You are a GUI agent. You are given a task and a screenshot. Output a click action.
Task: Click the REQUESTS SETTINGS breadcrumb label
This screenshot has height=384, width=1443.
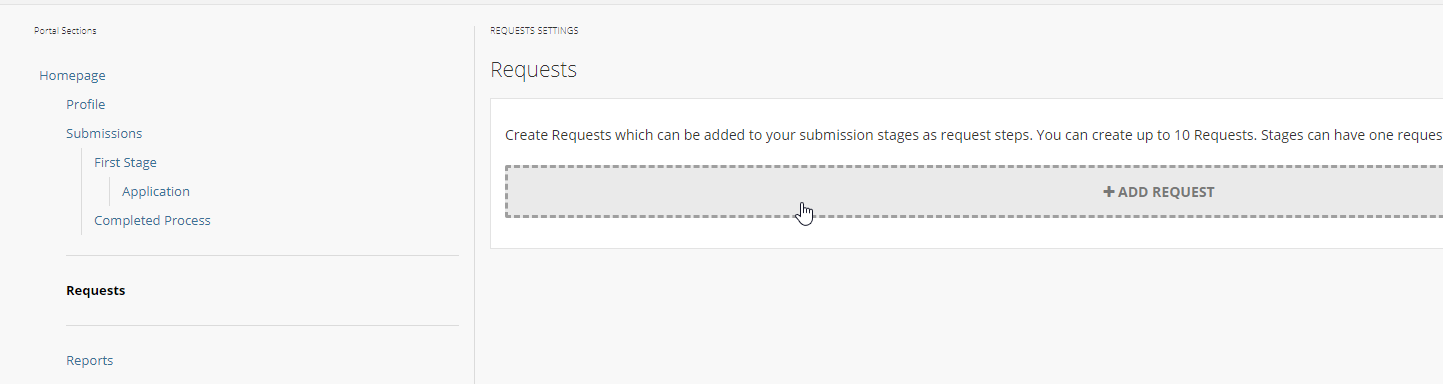coord(534,31)
